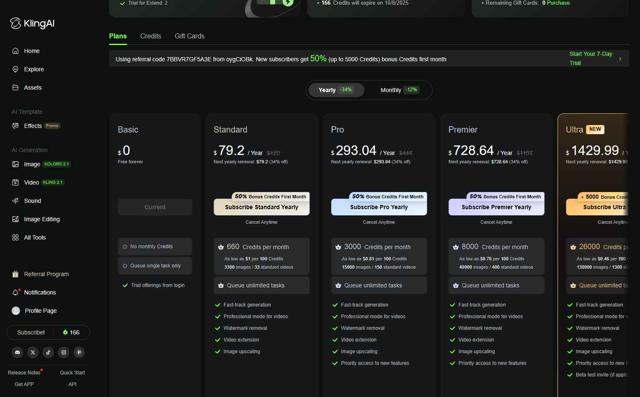Switch to the Plans tab

click(x=118, y=36)
